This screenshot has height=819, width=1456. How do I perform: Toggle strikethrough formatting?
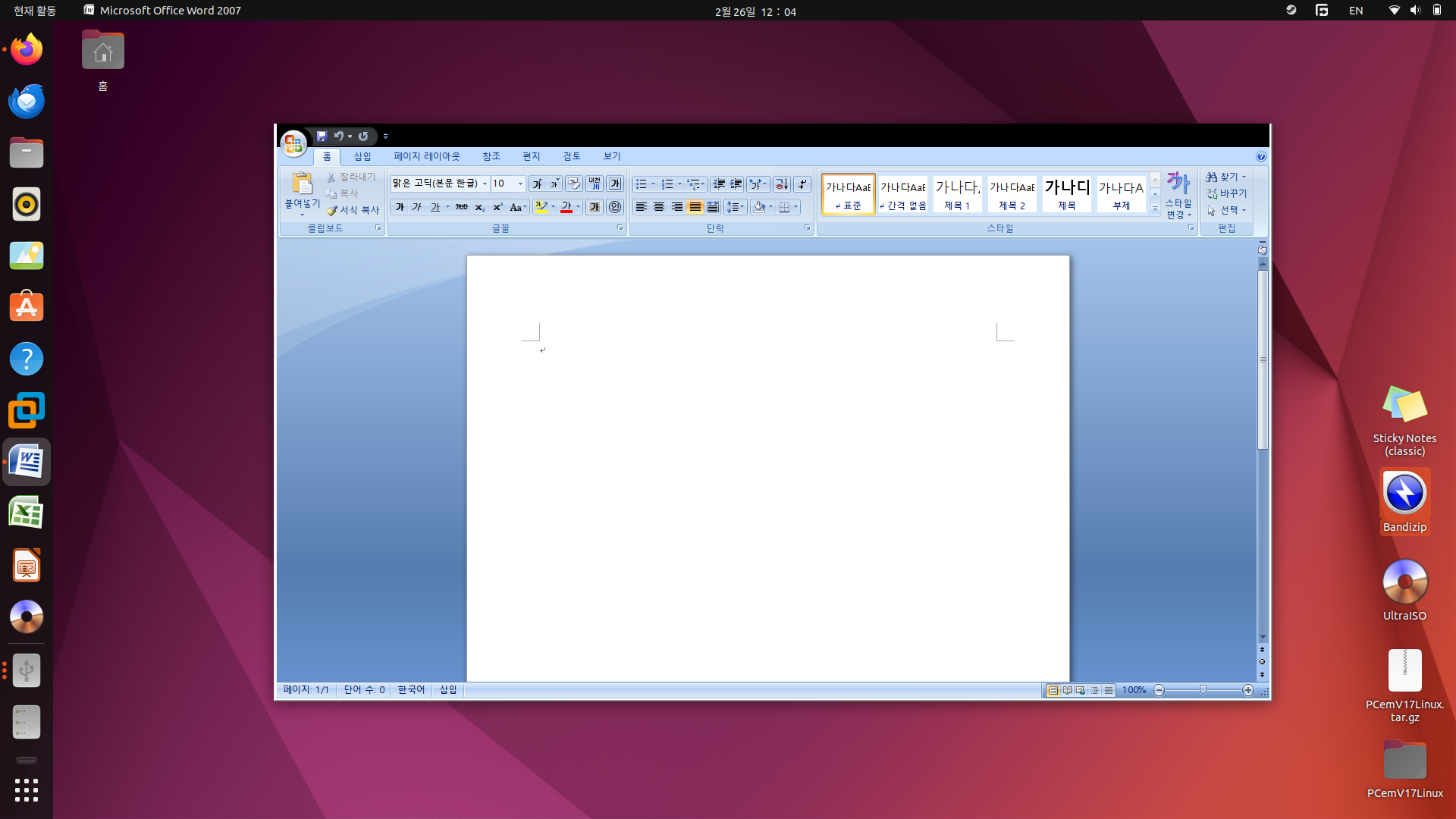click(461, 207)
